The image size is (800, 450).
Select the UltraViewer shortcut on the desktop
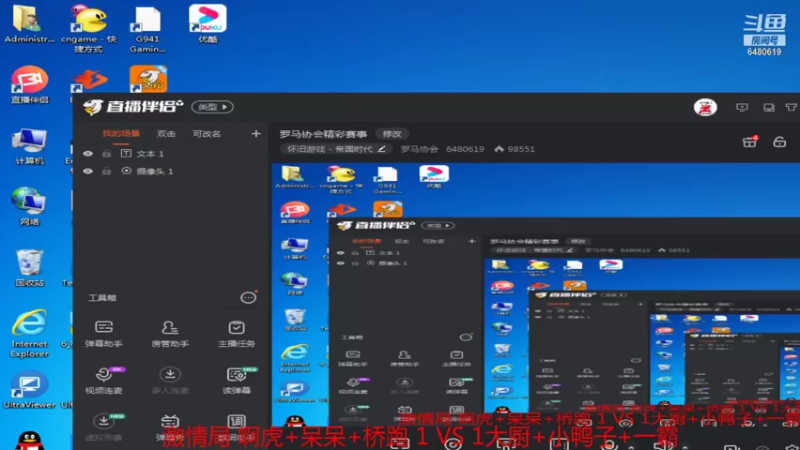(30, 390)
